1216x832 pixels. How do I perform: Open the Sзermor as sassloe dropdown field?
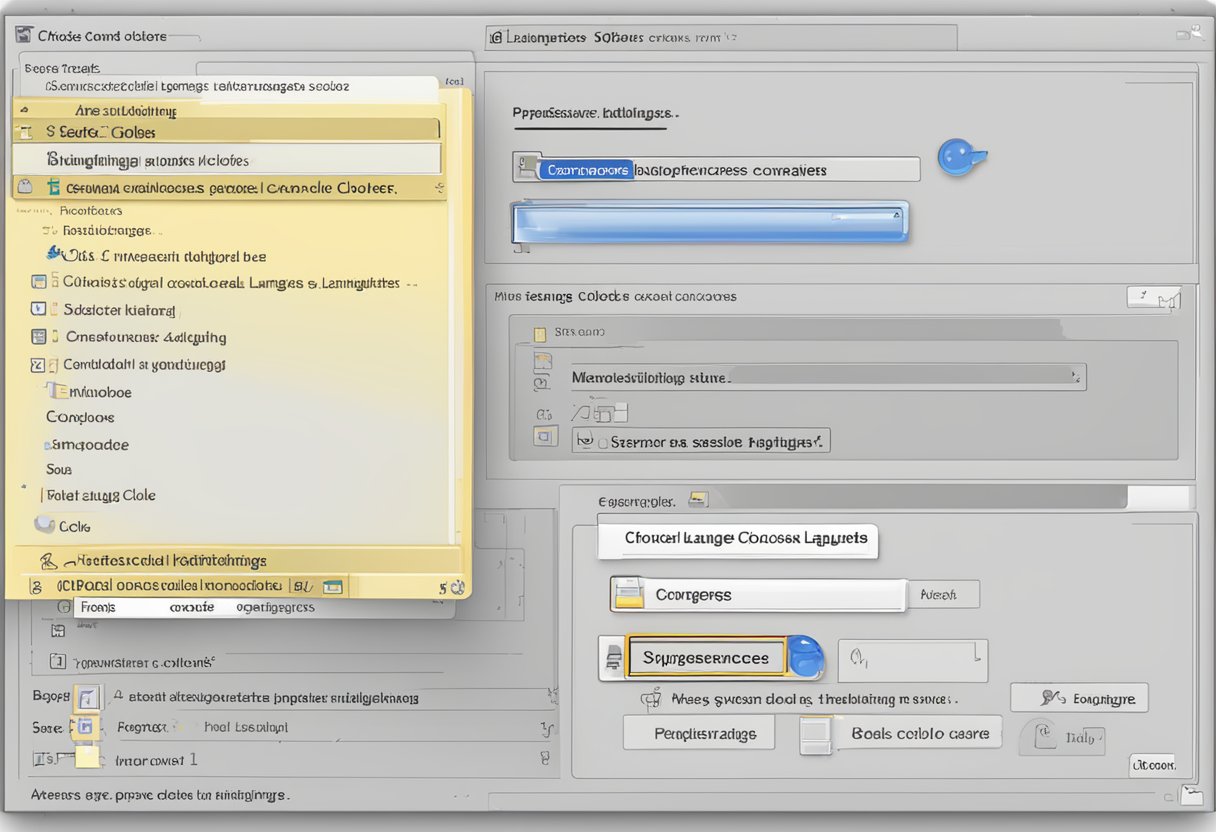700,440
